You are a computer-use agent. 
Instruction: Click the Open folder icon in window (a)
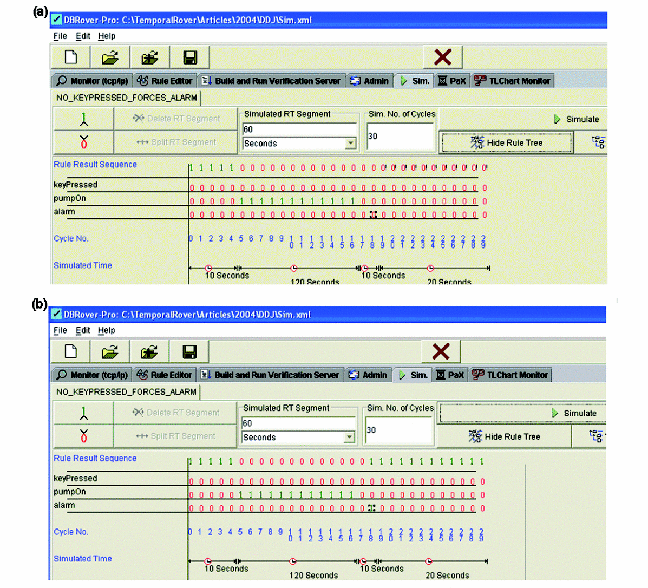[x=110, y=58]
